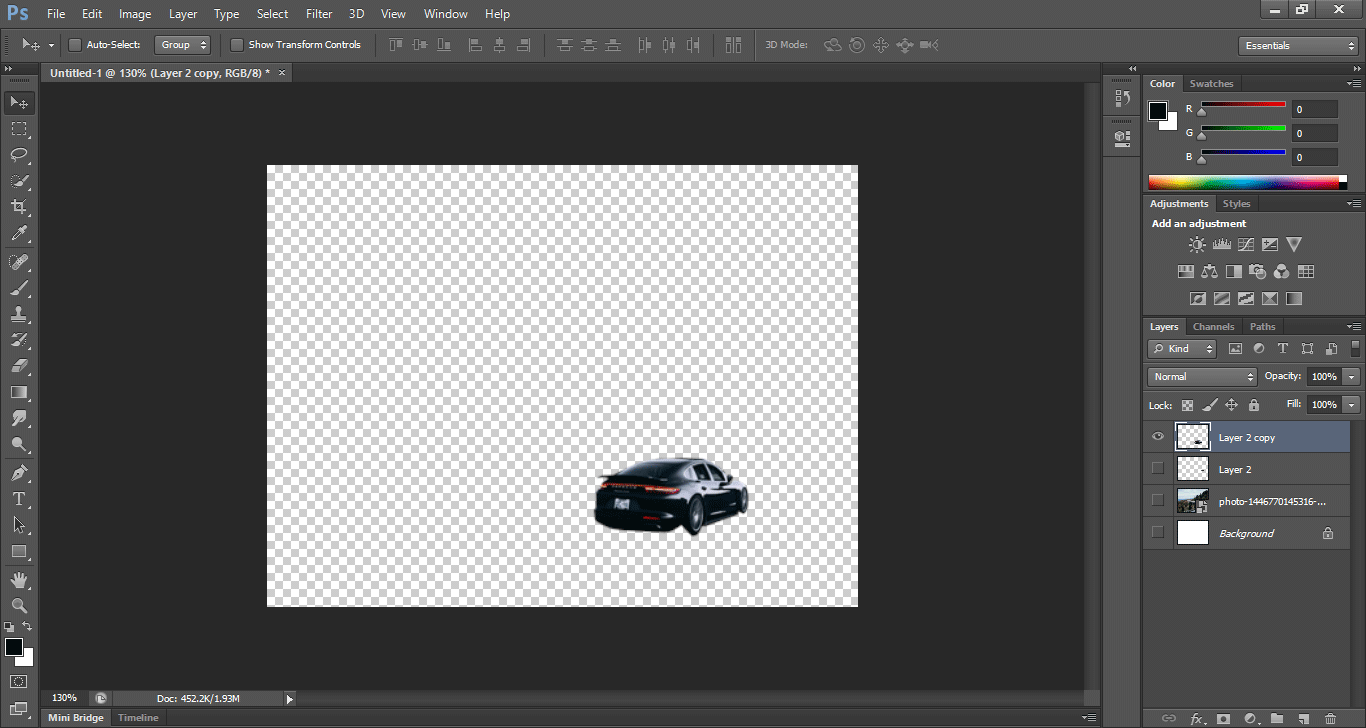The width and height of the screenshot is (1366, 728).
Task: Open the Normal blend mode dropdown
Action: (x=1202, y=377)
